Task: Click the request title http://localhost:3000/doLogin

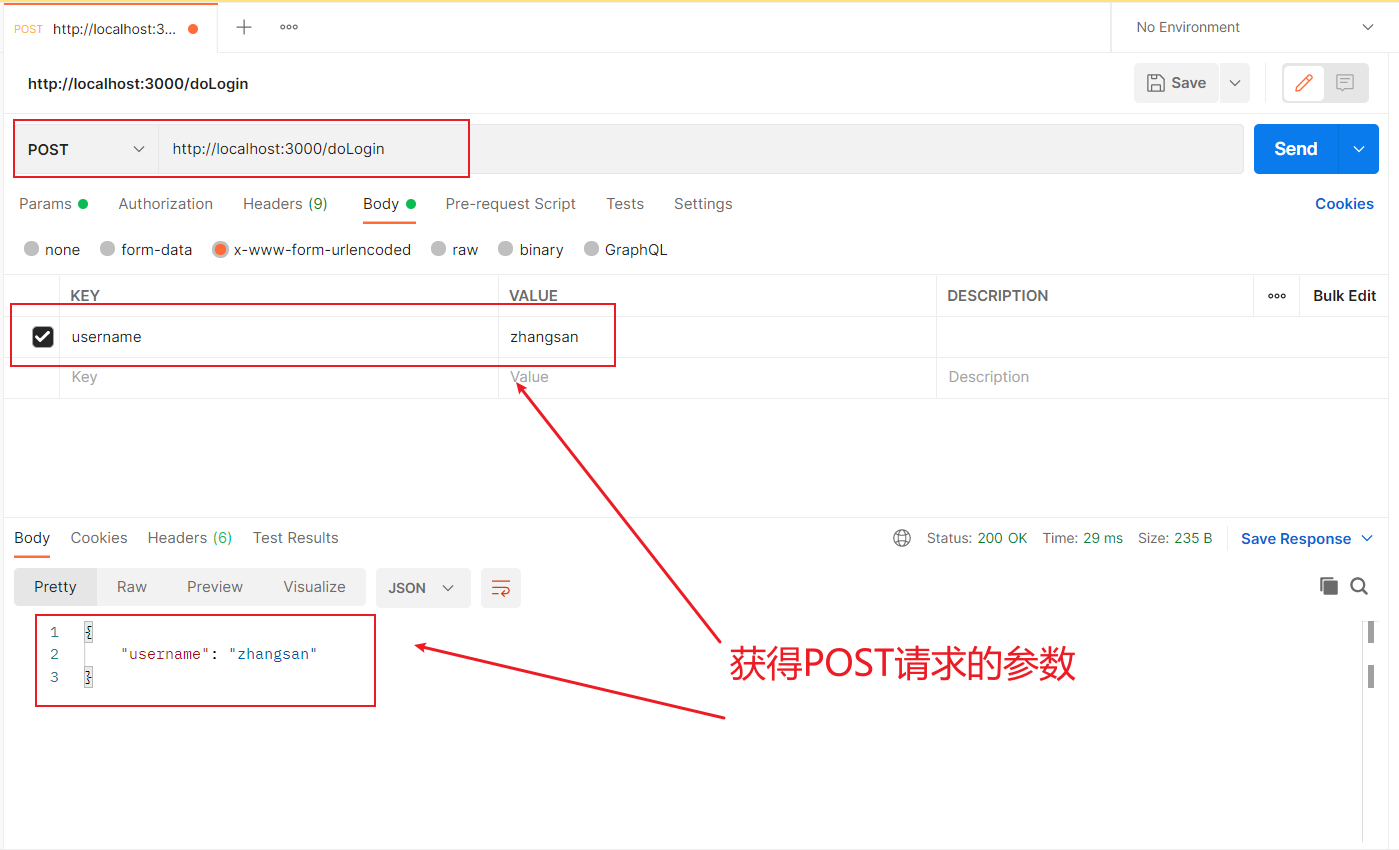Action: click(138, 84)
